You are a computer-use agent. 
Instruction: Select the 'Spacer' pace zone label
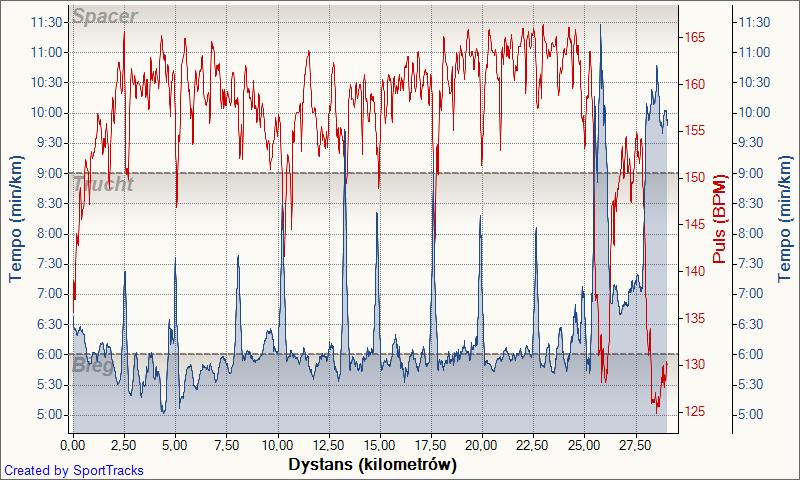(x=104, y=17)
